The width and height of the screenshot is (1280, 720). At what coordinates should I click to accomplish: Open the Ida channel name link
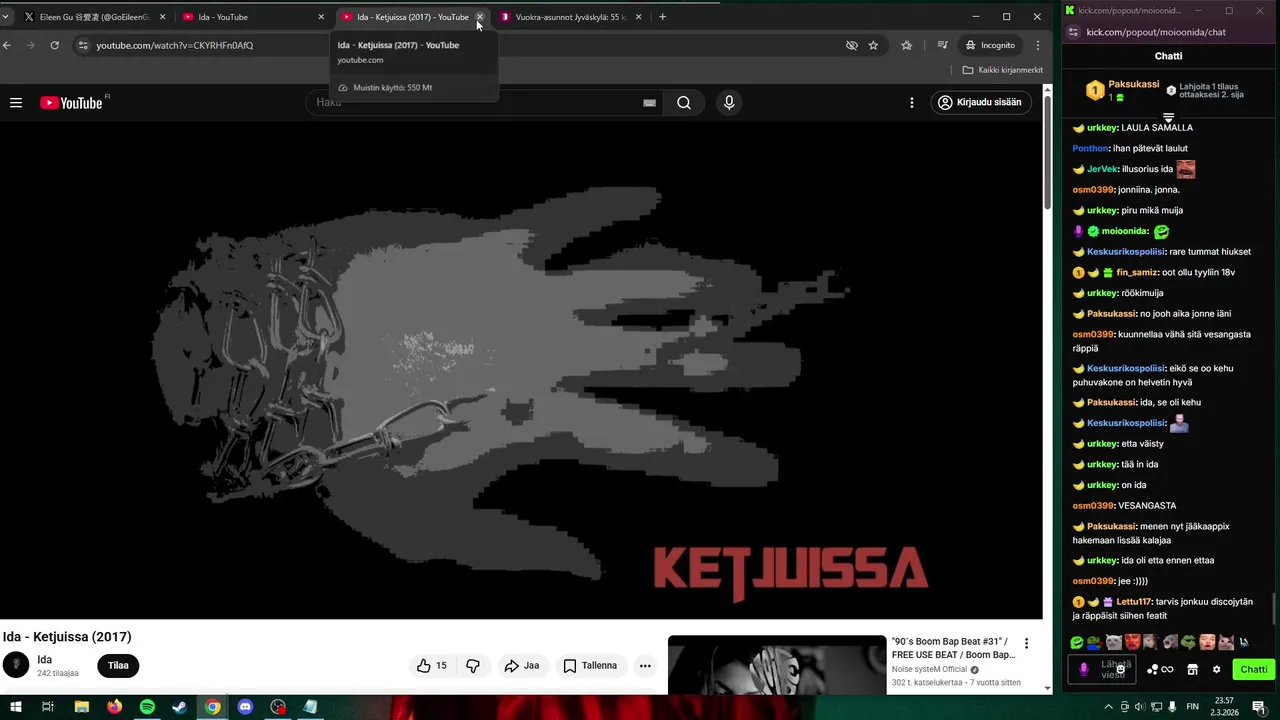45,660
